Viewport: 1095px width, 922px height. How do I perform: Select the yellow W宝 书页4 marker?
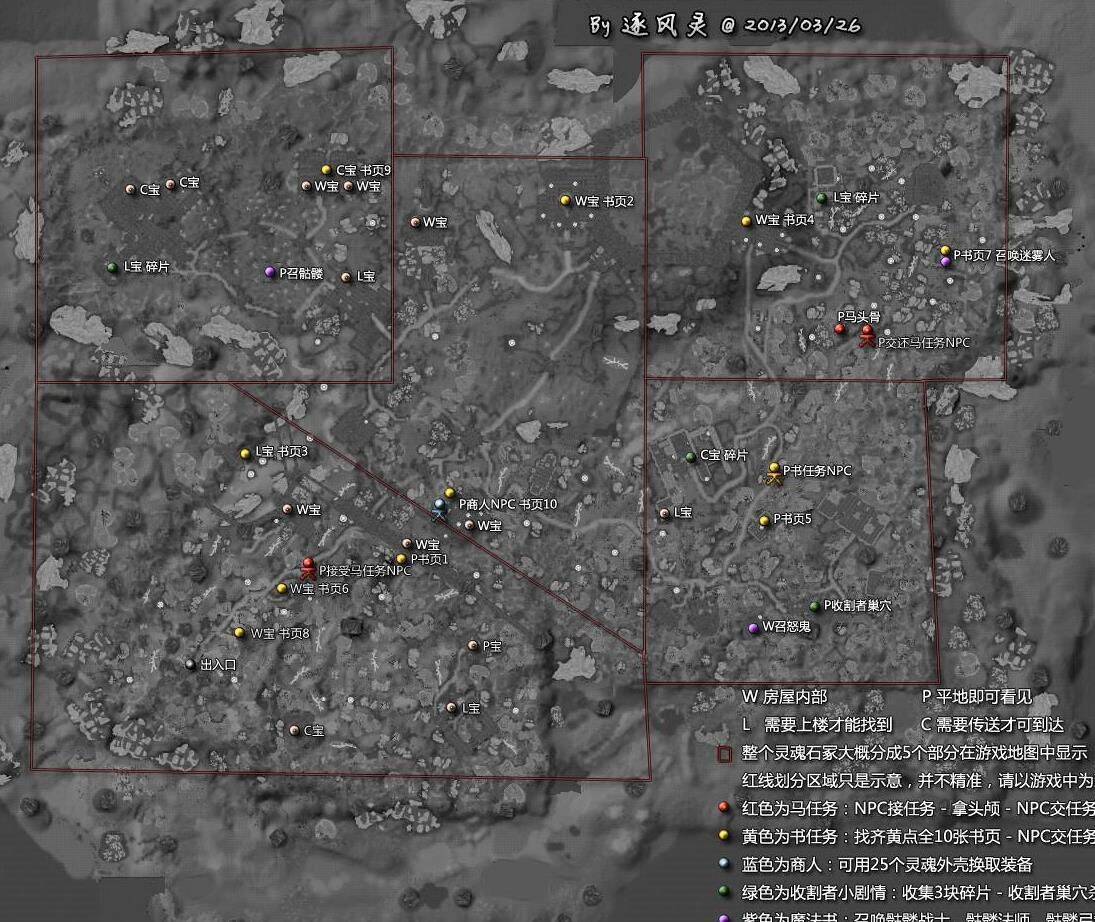pos(747,221)
